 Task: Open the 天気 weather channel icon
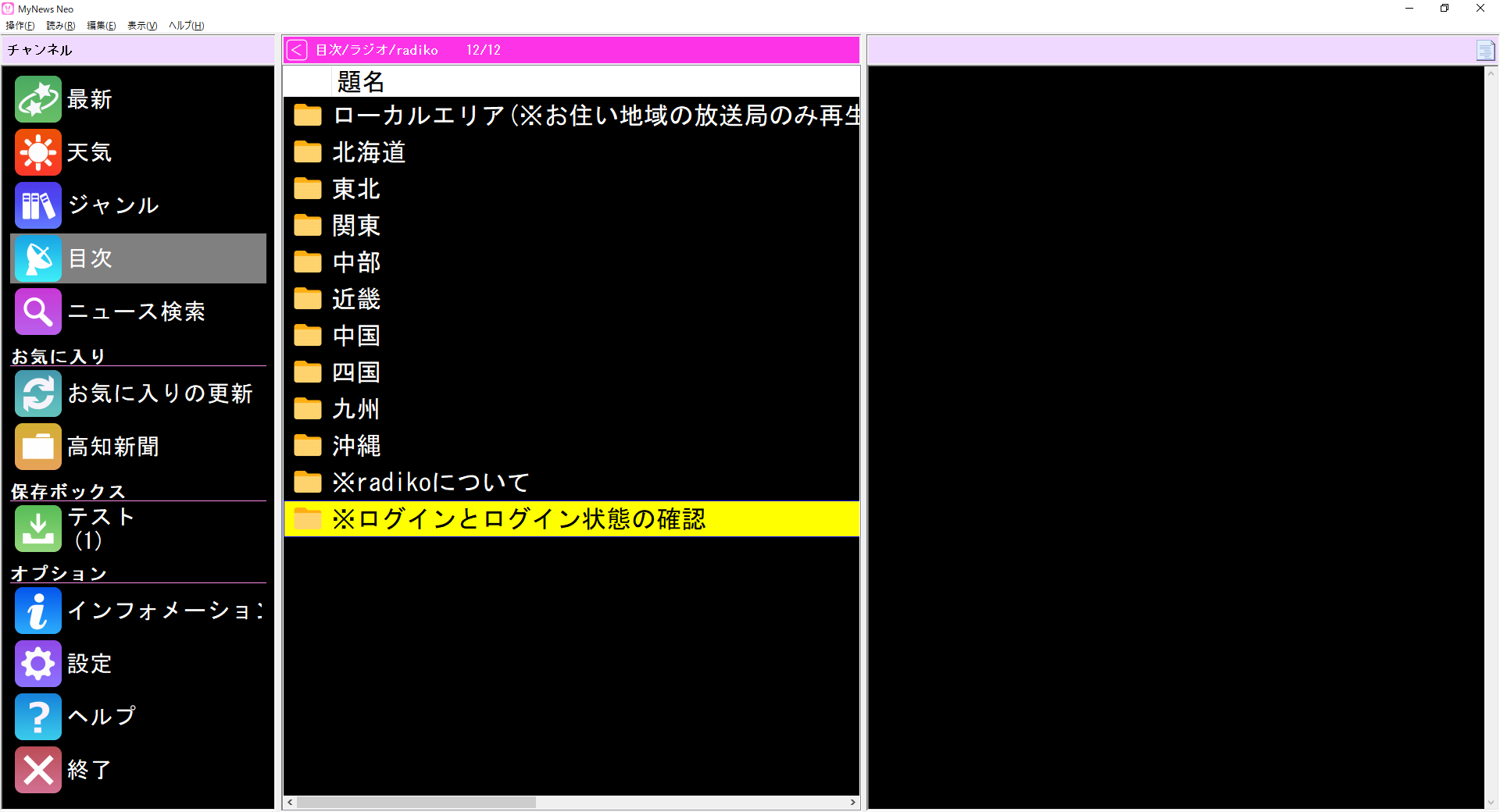click(x=37, y=152)
